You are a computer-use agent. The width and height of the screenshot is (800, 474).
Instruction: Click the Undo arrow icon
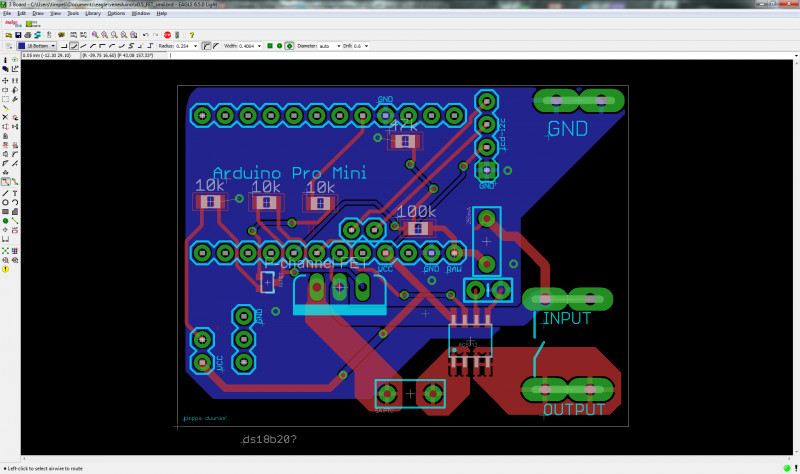point(145,35)
